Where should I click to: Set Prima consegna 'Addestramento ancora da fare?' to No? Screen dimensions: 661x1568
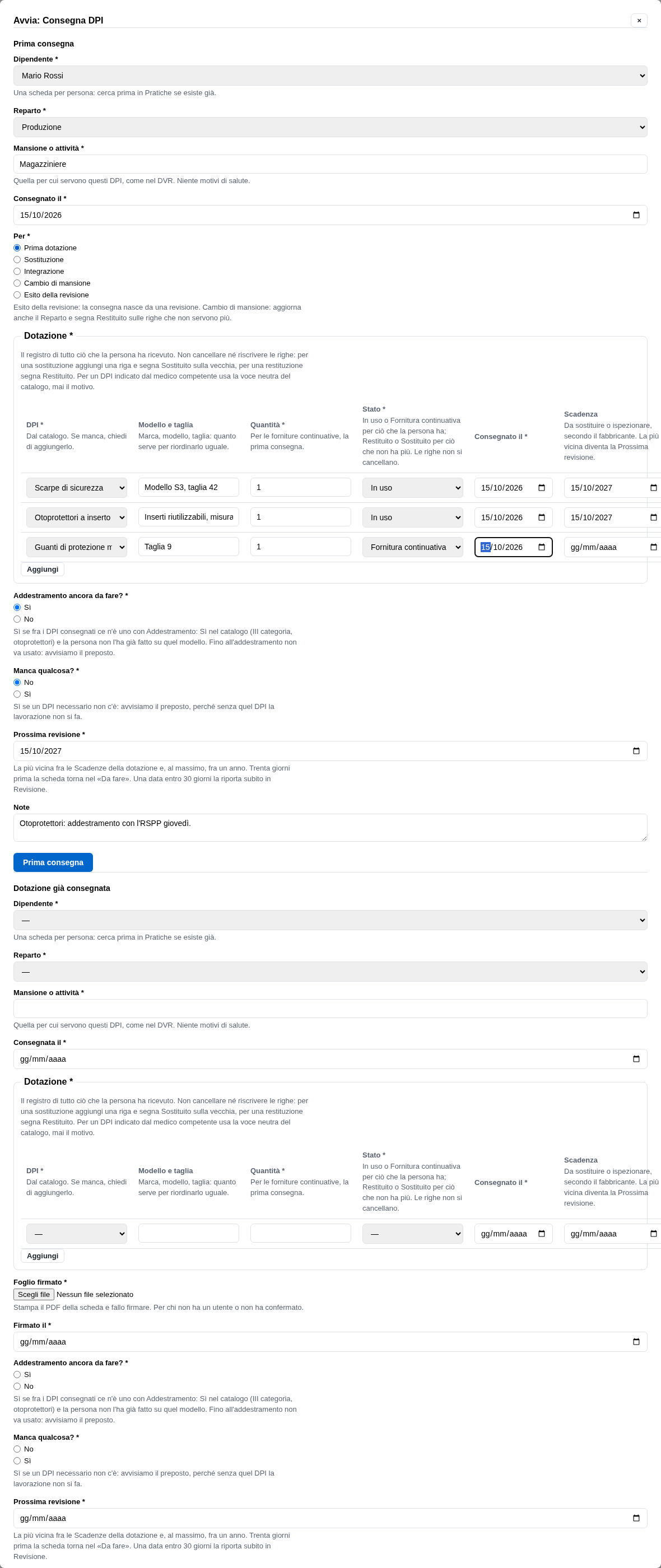(x=17, y=619)
